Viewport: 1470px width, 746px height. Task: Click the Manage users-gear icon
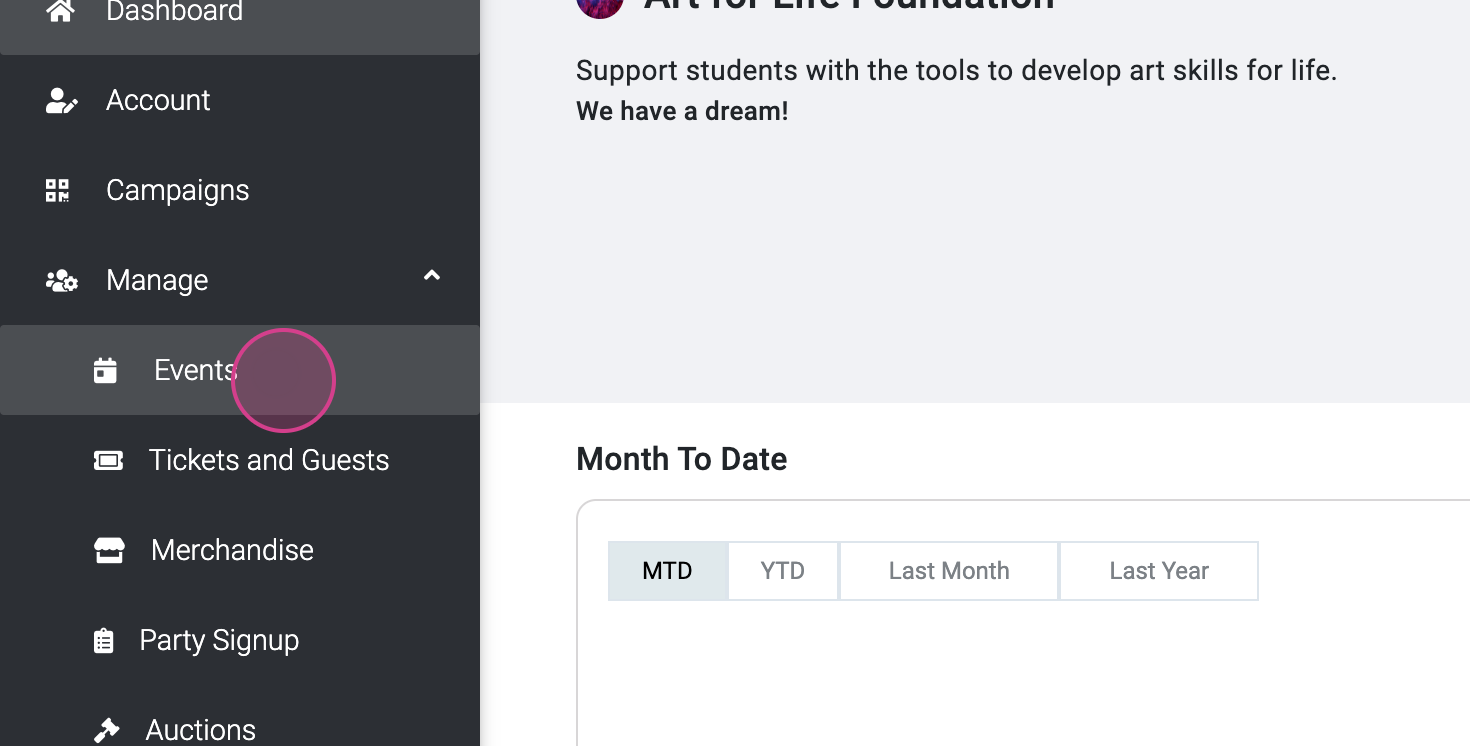click(62, 281)
